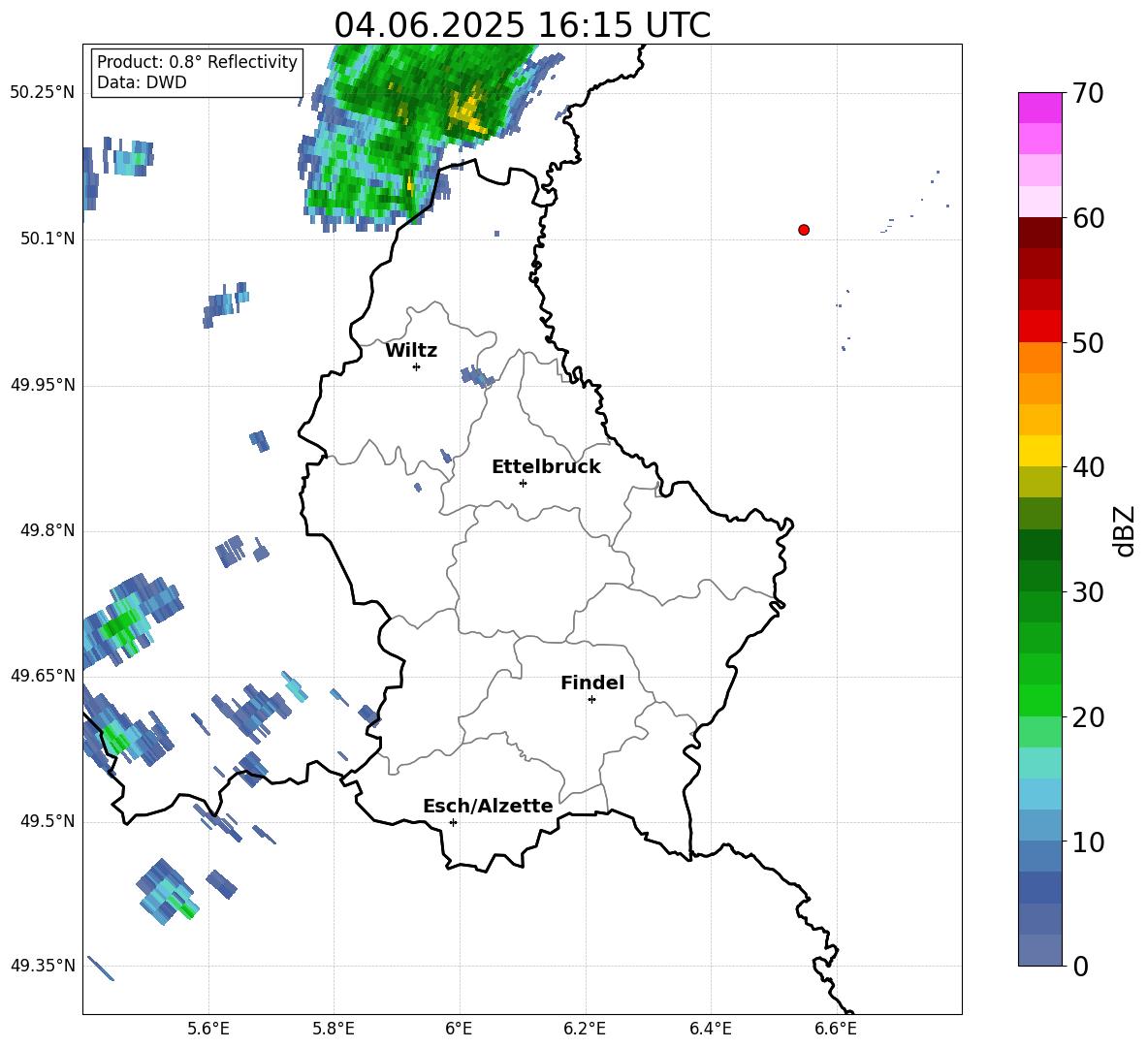Click the small radar echo east of Wiltz
The height and width of the screenshot is (1048, 1148).
point(477,377)
